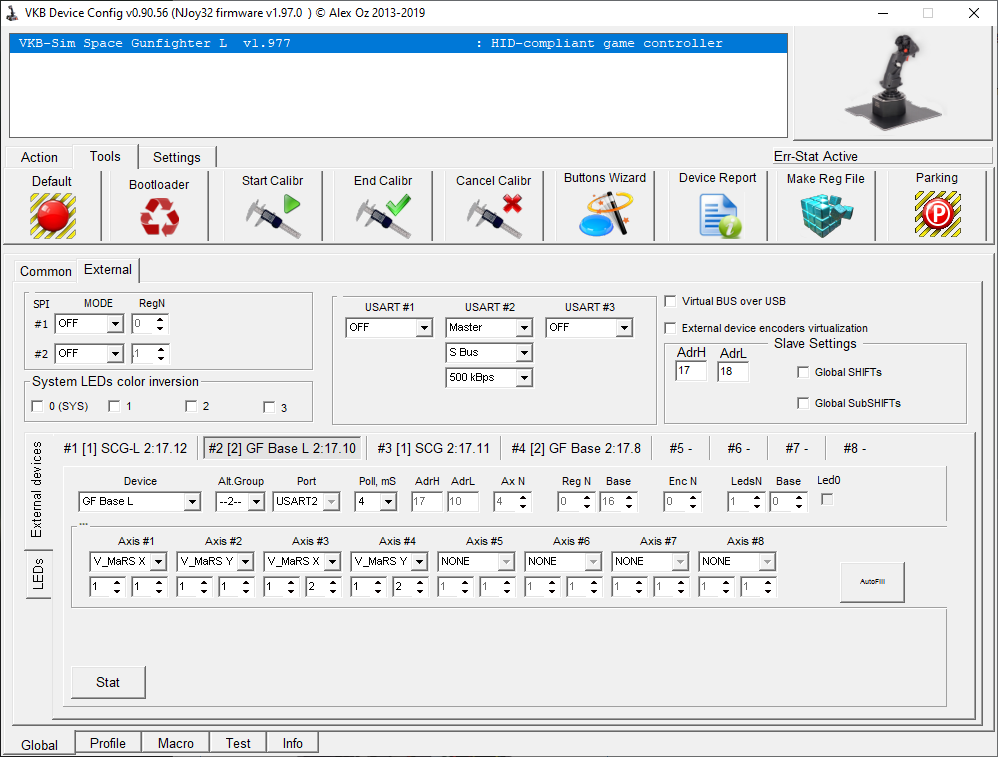Click the AdrH slave address field
Viewport: 998px width, 757px height.
point(691,371)
